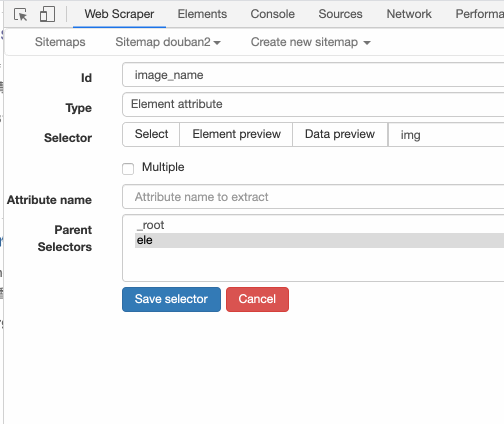The width and height of the screenshot is (504, 424).
Task: Switch to the Elements tab
Action: point(202,14)
